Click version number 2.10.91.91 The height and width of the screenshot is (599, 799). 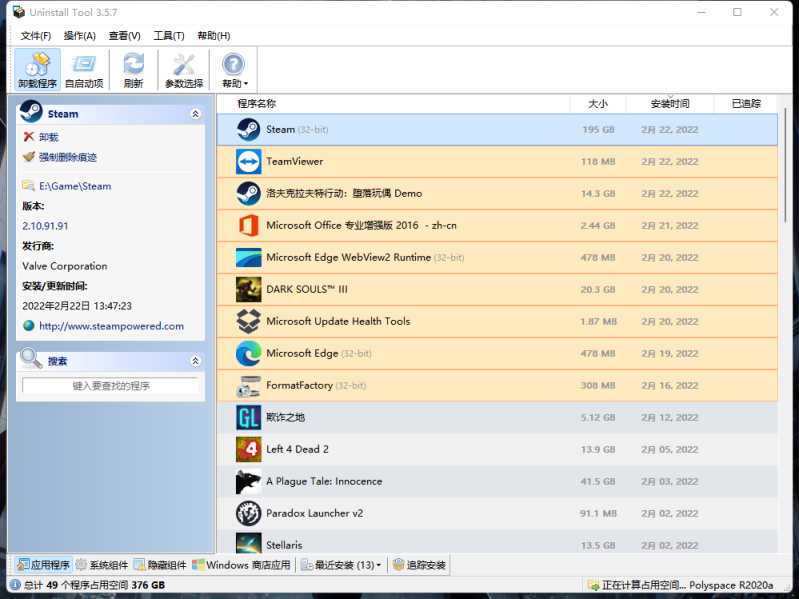pos(45,226)
